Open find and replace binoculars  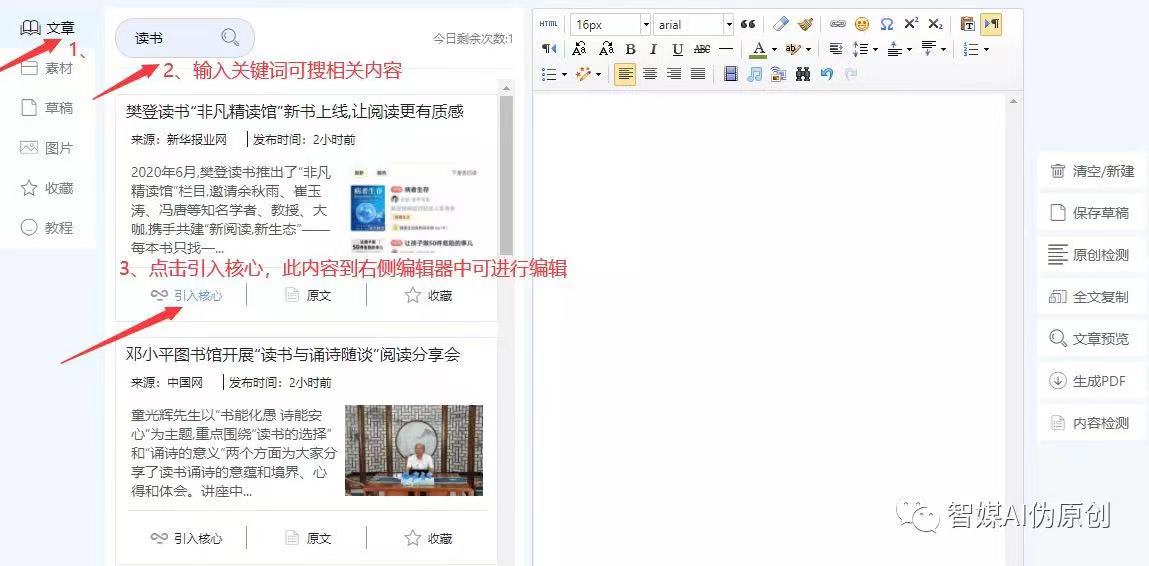pos(803,74)
